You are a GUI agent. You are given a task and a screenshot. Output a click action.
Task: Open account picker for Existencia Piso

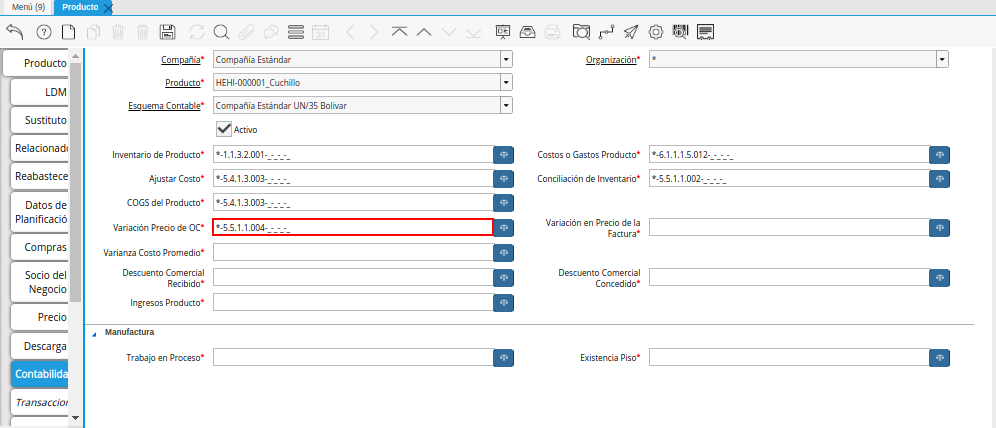939,358
